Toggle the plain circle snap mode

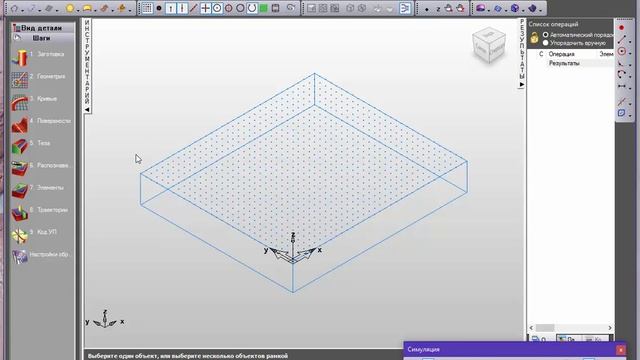240,8
